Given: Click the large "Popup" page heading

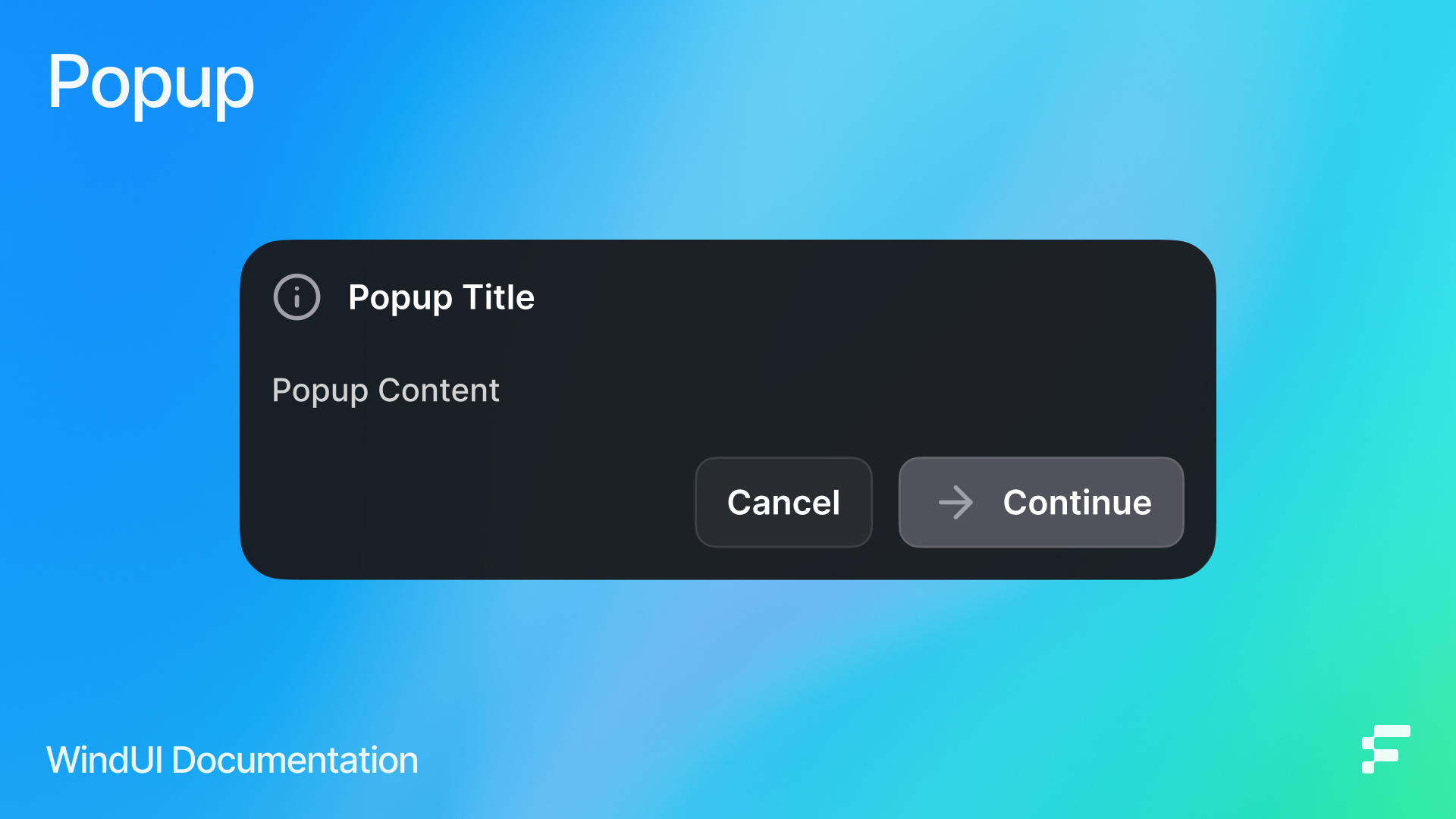Looking at the screenshot, I should [x=150, y=83].
